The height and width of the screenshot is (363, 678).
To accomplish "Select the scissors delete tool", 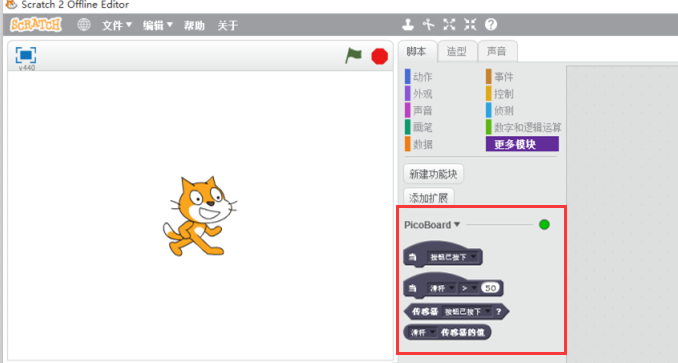I will click(428, 25).
